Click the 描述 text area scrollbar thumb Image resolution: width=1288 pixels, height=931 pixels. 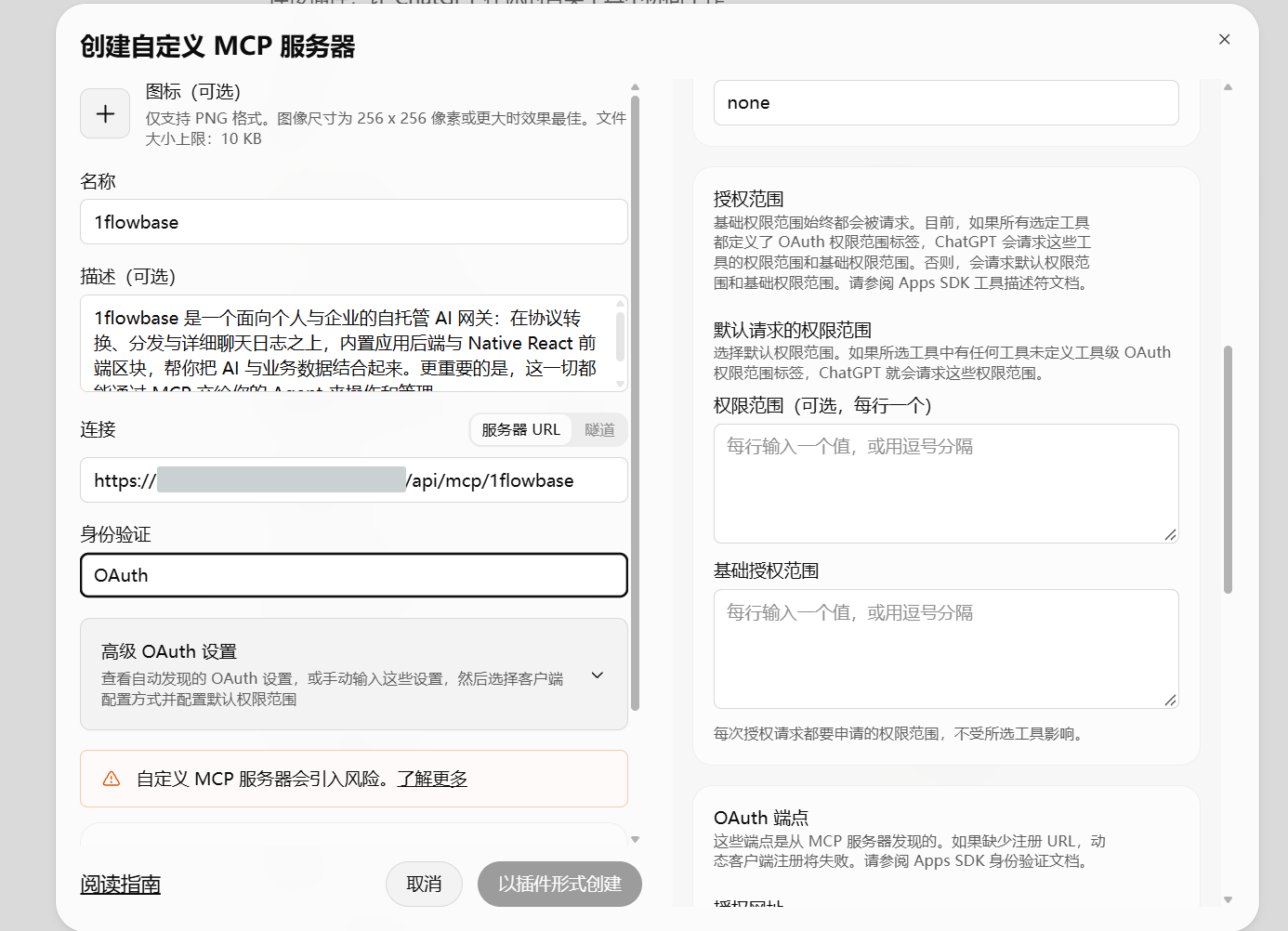[x=620, y=335]
